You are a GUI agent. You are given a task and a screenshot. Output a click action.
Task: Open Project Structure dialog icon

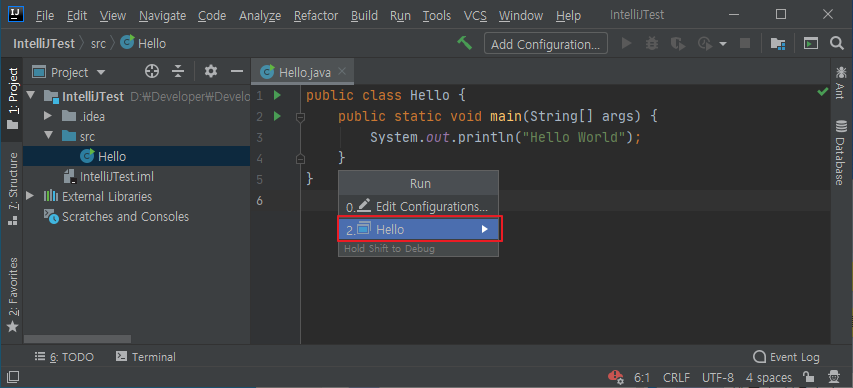point(778,43)
